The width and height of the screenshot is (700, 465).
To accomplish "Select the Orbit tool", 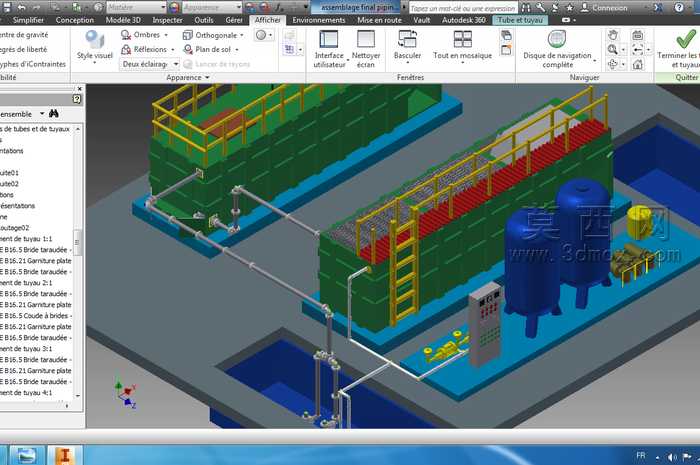I will [x=613, y=64].
